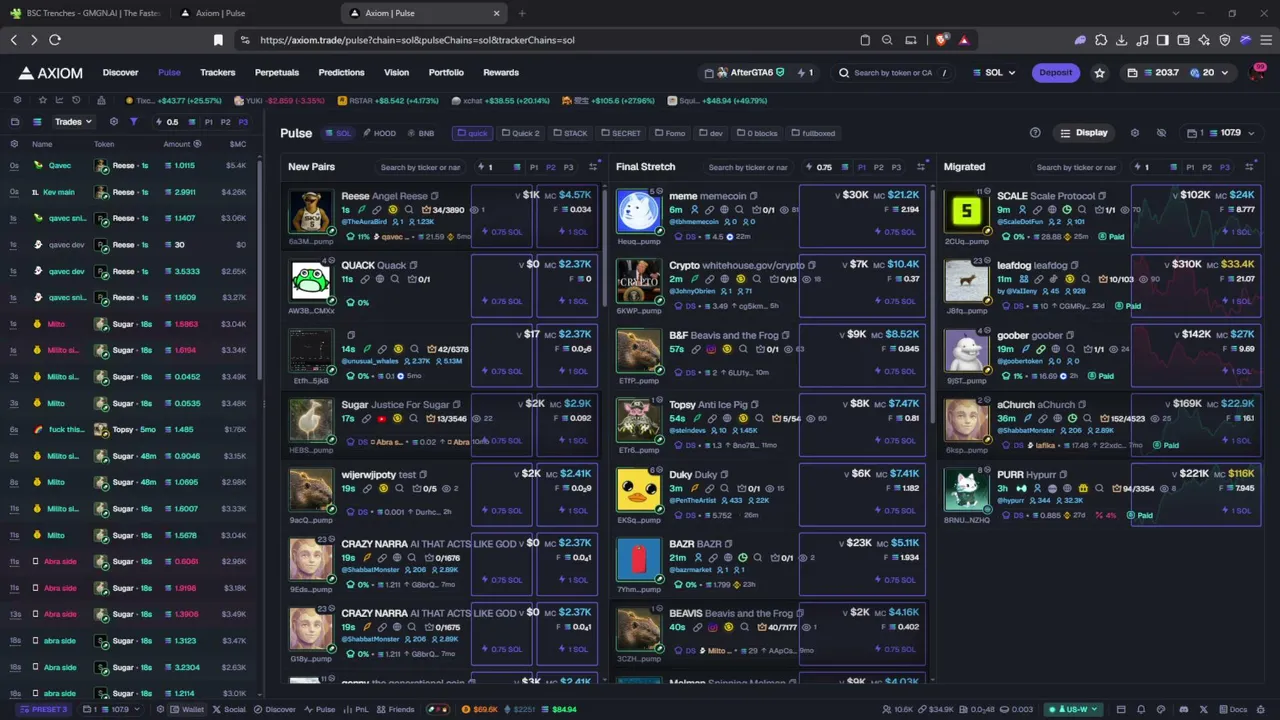Screen dimensions: 1280x720
Task: Open New Pairs filter sliders icon
Action: coord(593,167)
